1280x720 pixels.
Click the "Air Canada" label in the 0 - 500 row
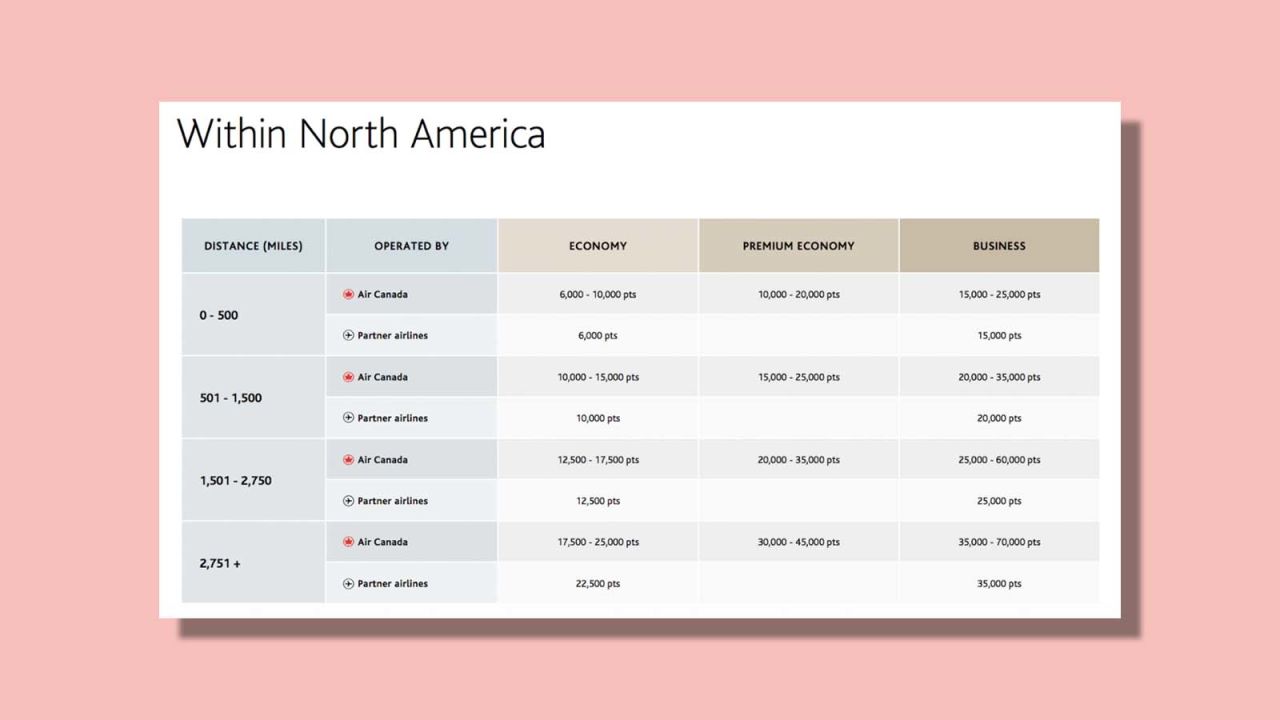coord(382,295)
